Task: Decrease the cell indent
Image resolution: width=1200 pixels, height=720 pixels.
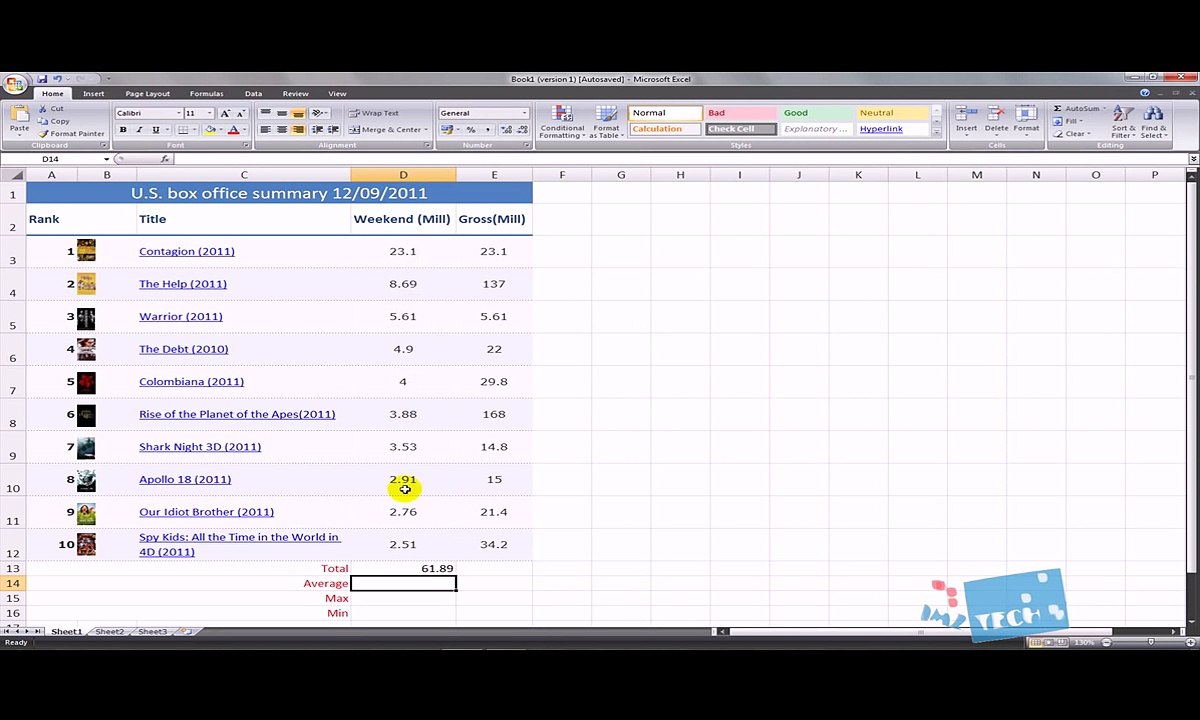Action: pyautogui.click(x=318, y=130)
